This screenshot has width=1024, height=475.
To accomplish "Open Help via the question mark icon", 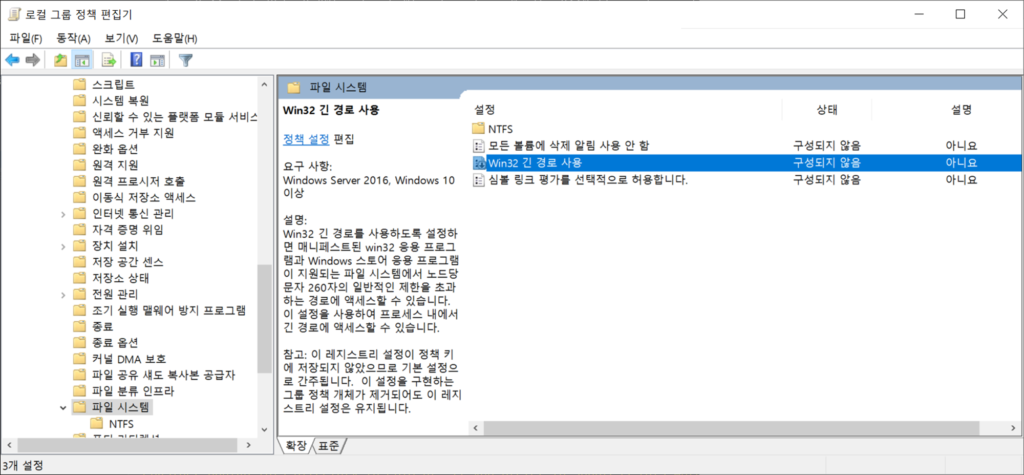I will click(136, 60).
